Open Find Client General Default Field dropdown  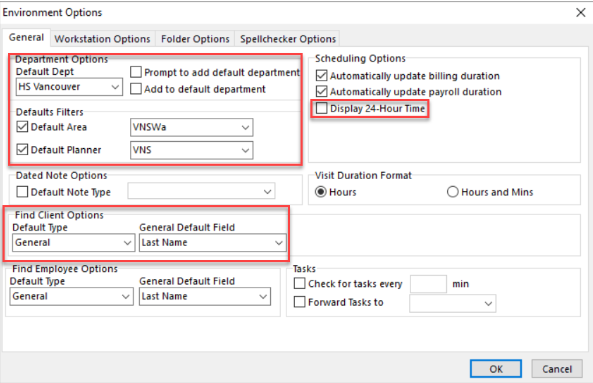pyautogui.click(x=213, y=243)
